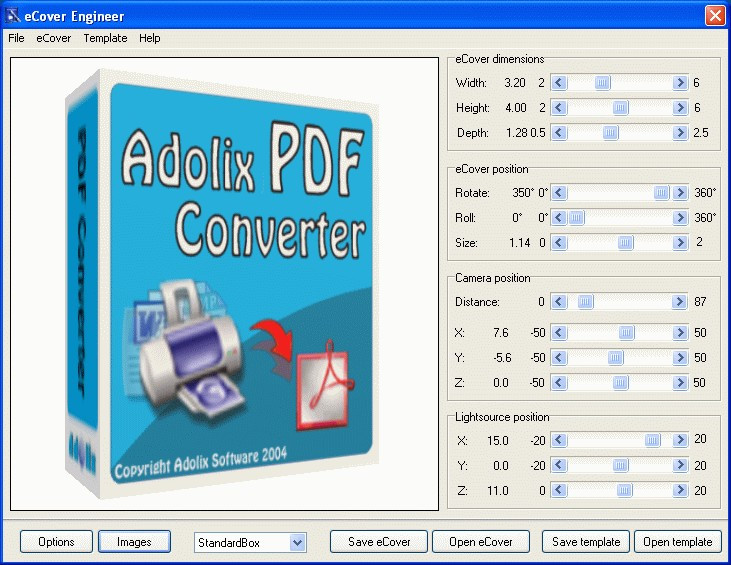Click the Options button
The width and height of the screenshot is (731, 565).
point(56,542)
